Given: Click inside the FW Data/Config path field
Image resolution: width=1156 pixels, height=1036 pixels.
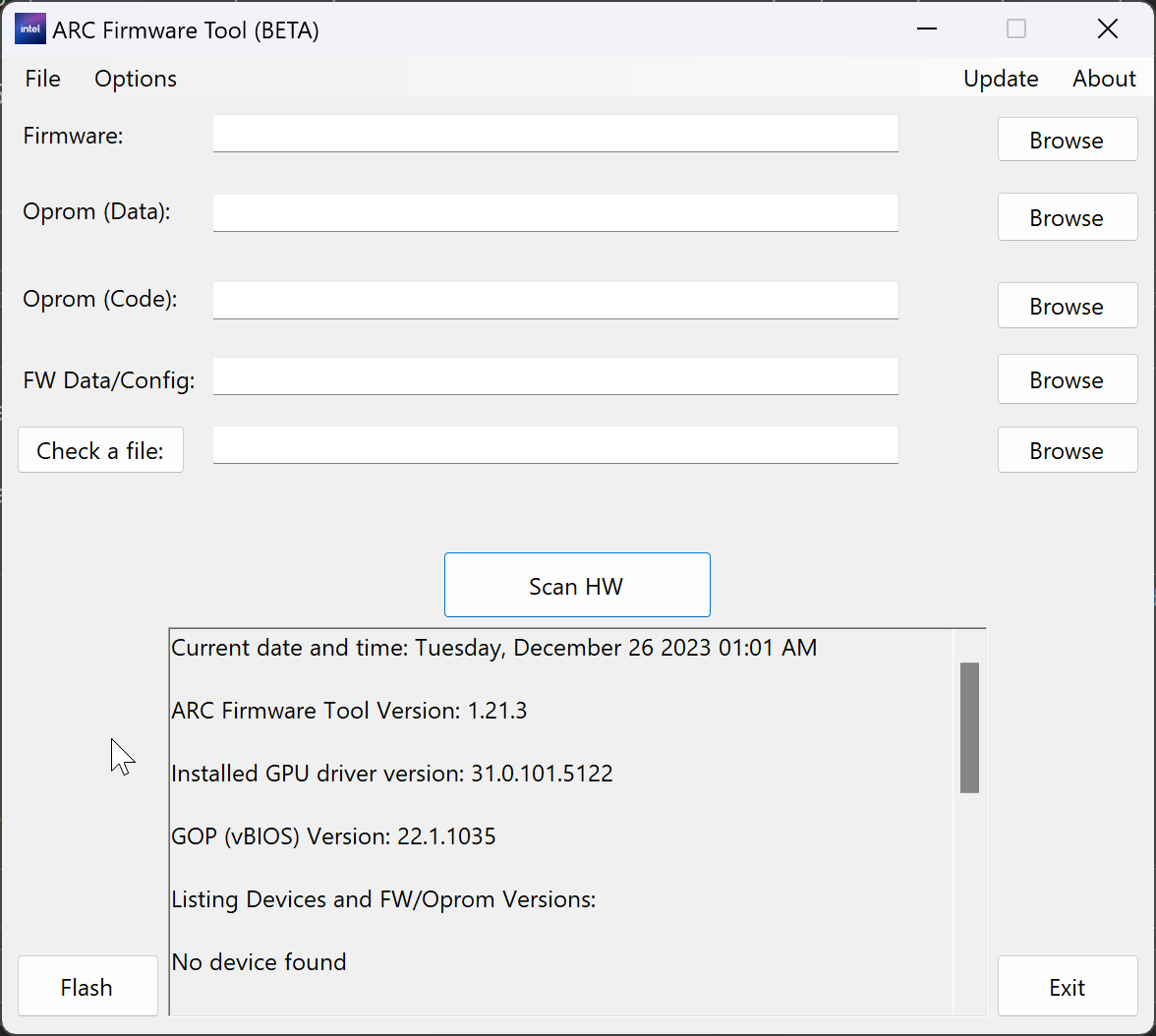Looking at the screenshot, I should 555,376.
